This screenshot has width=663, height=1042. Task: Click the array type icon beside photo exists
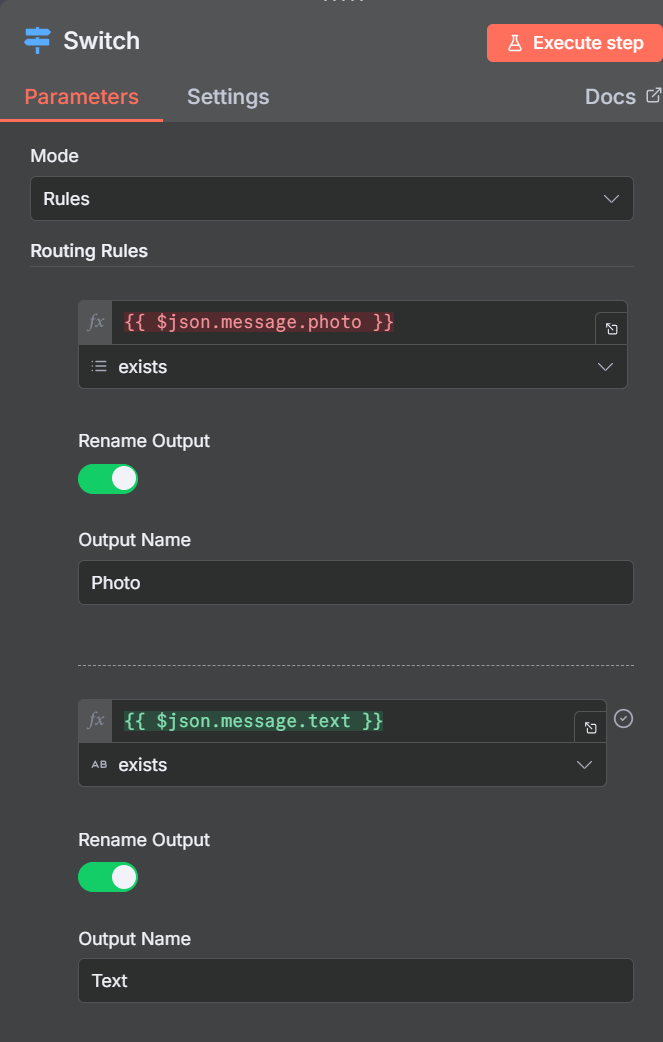pos(99,366)
